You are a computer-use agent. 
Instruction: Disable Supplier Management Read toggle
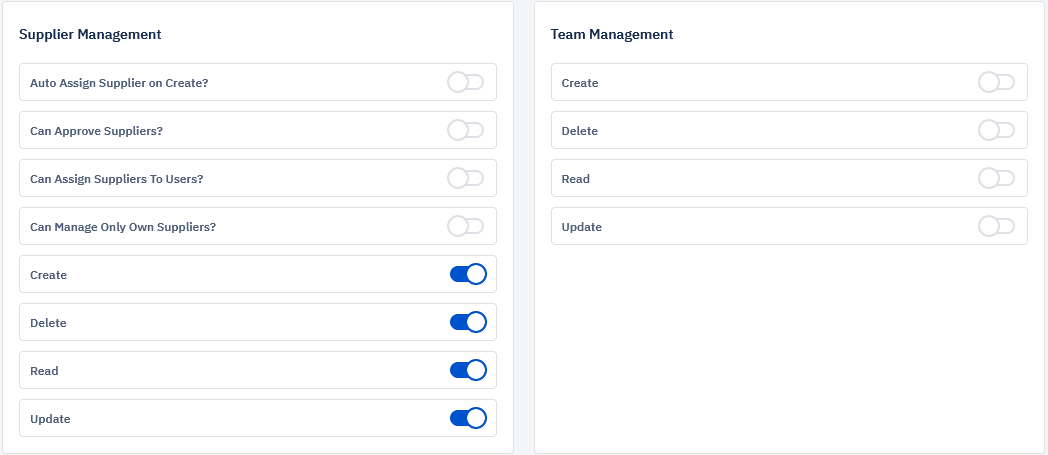[468, 370]
